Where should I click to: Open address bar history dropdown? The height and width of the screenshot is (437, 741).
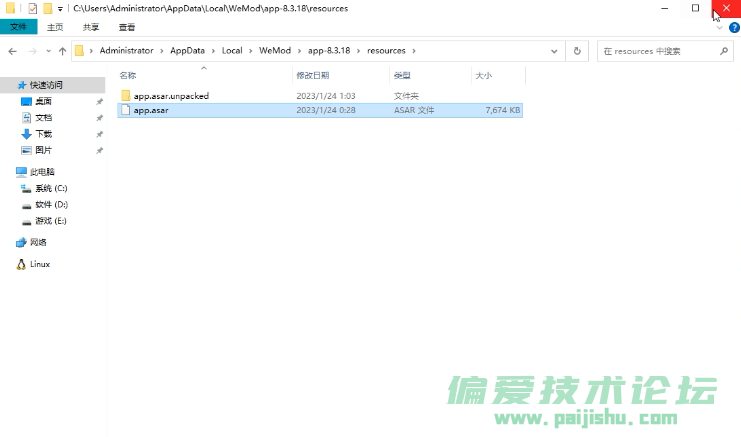click(x=554, y=51)
